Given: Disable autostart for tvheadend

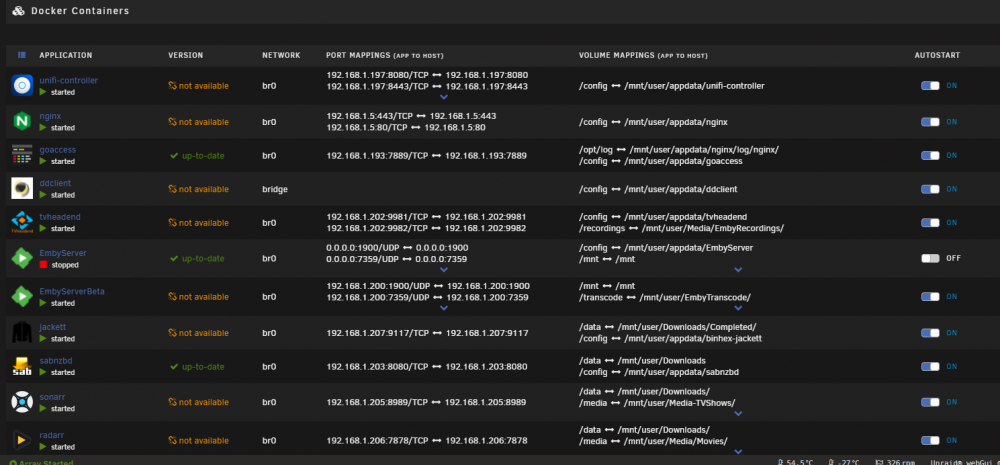Looking at the screenshot, I should coord(930,223).
